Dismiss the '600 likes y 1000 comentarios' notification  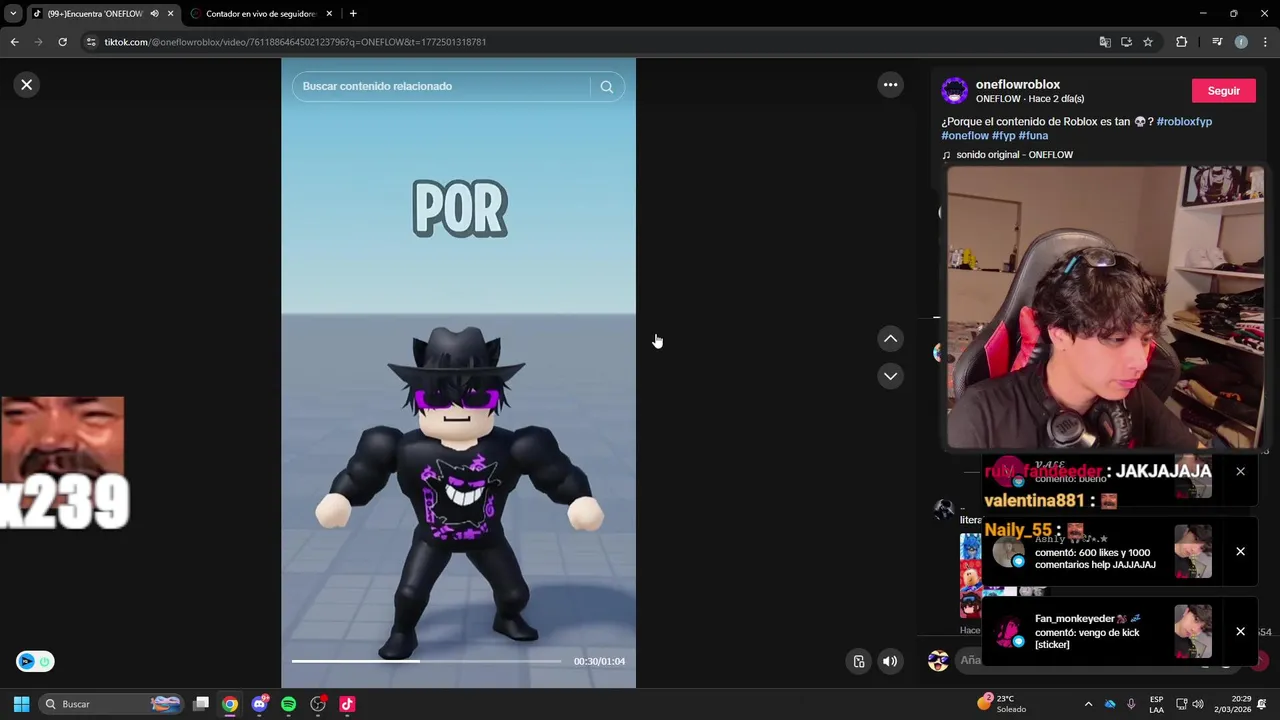1240,551
